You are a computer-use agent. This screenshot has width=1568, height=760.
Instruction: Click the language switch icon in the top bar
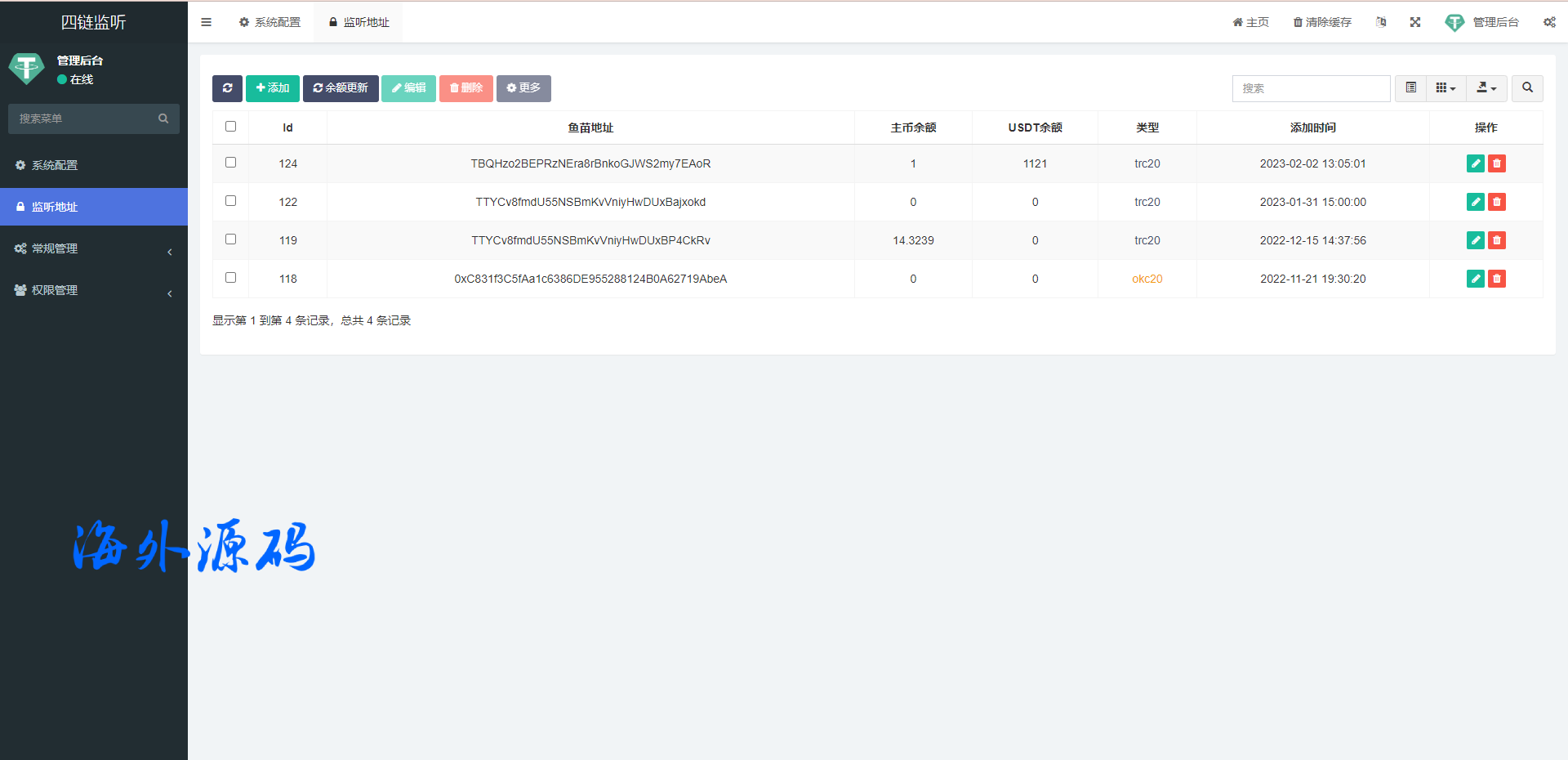coord(1381,22)
